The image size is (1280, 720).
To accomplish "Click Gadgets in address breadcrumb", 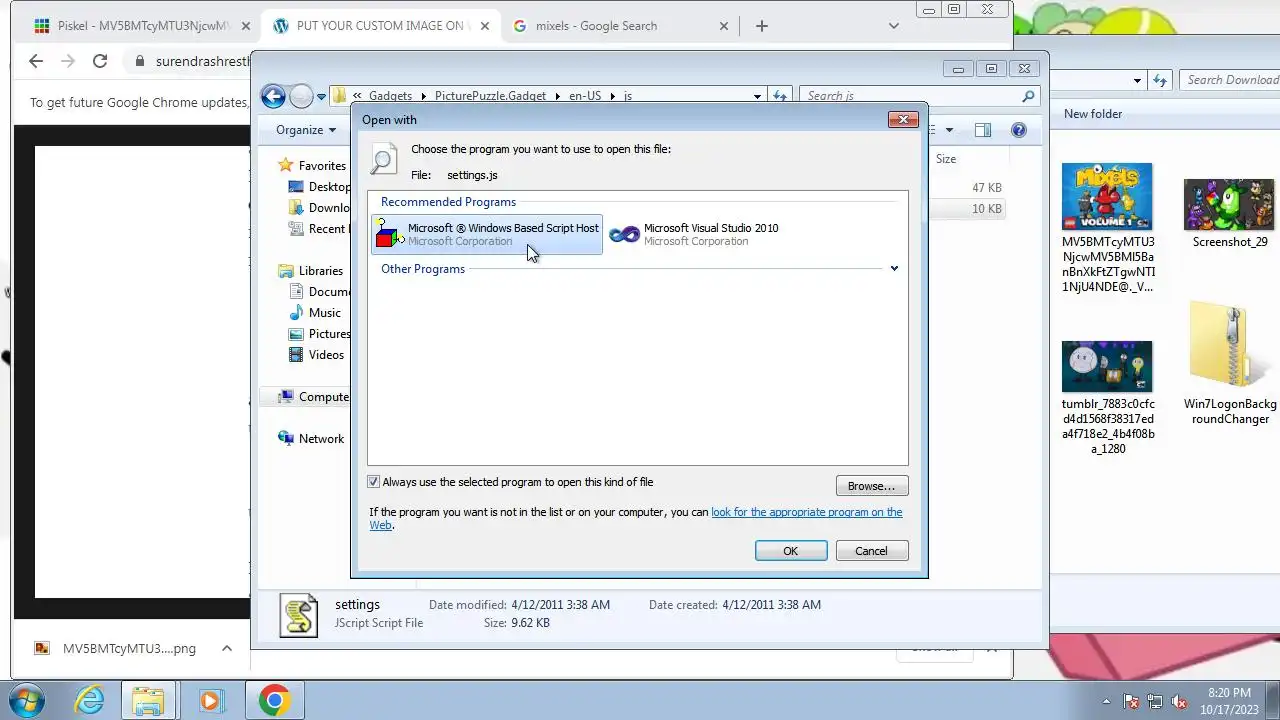I will 390,96.
